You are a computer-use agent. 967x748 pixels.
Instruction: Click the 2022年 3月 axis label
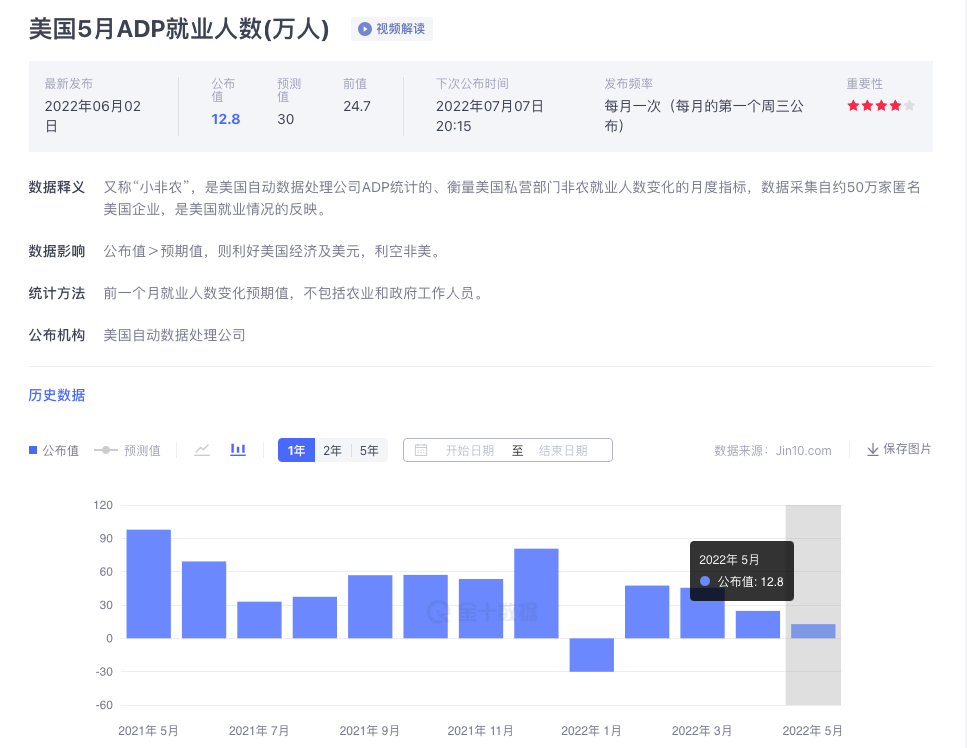tap(702, 731)
